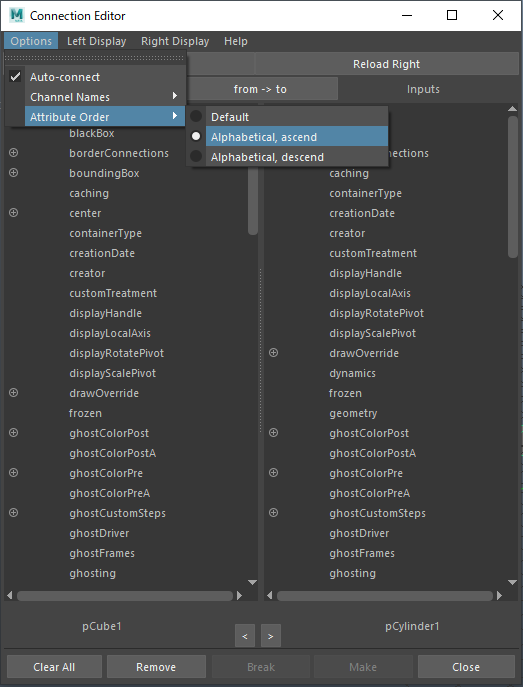The width and height of the screenshot is (523, 687).
Task: Expand drawOverride in right list
Action: click(273, 353)
